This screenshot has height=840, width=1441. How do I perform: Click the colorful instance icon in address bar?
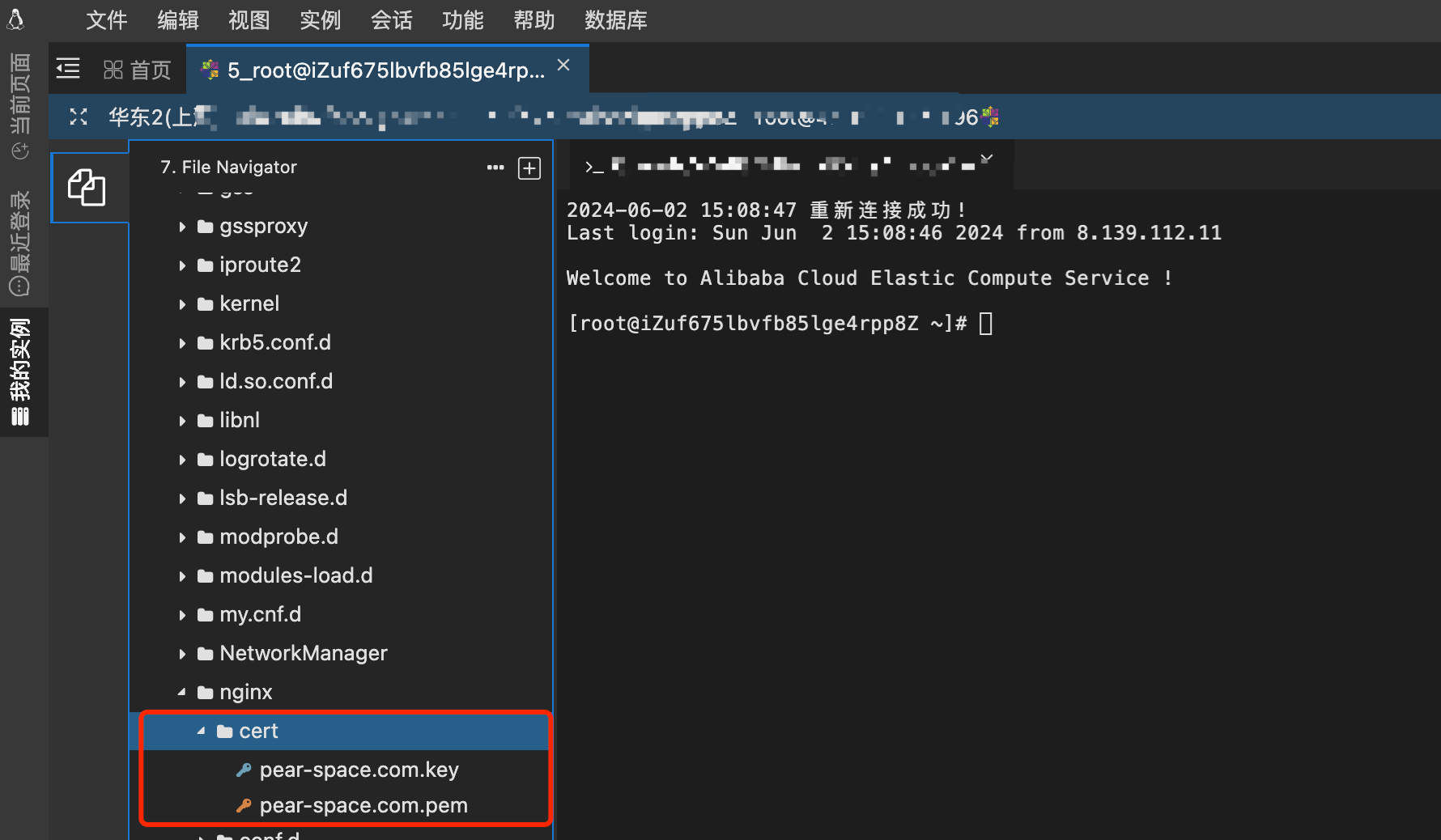pos(990,117)
